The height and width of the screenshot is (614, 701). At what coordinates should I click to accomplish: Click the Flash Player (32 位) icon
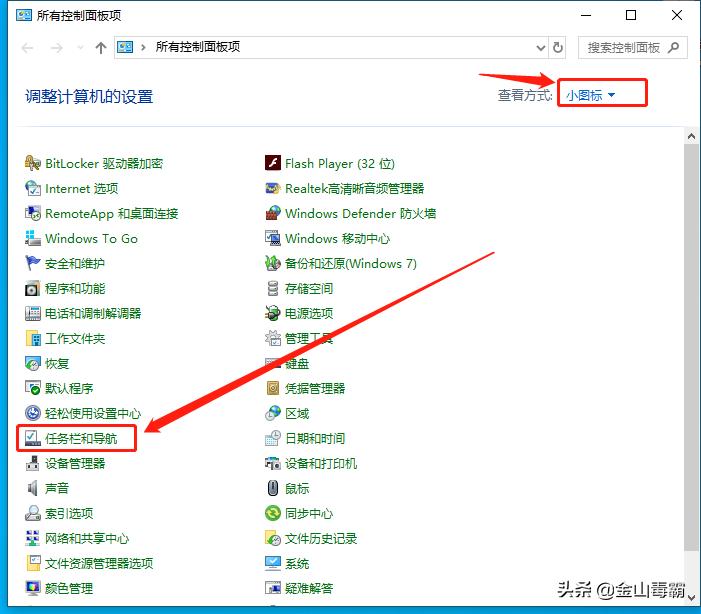pos(273,164)
